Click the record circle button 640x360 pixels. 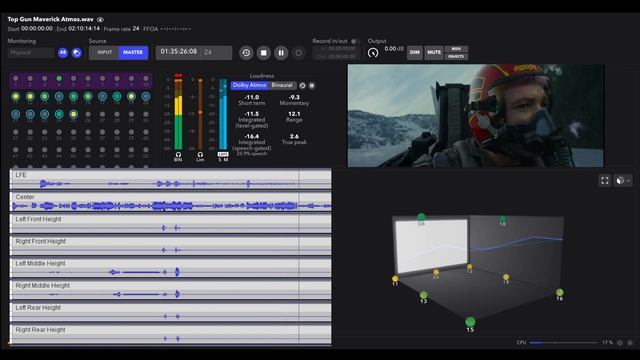(299, 53)
